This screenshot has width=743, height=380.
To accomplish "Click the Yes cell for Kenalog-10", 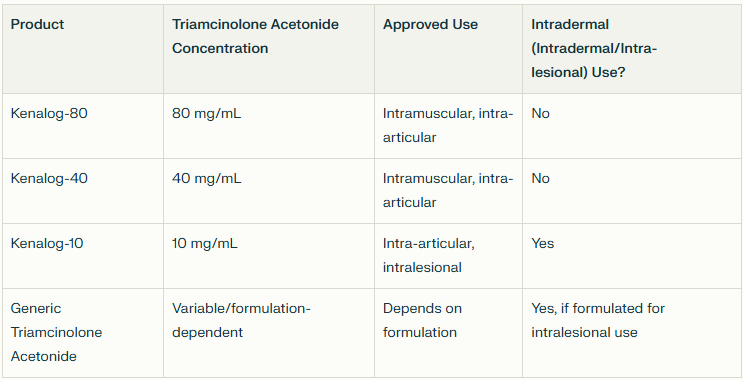I will click(632, 256).
